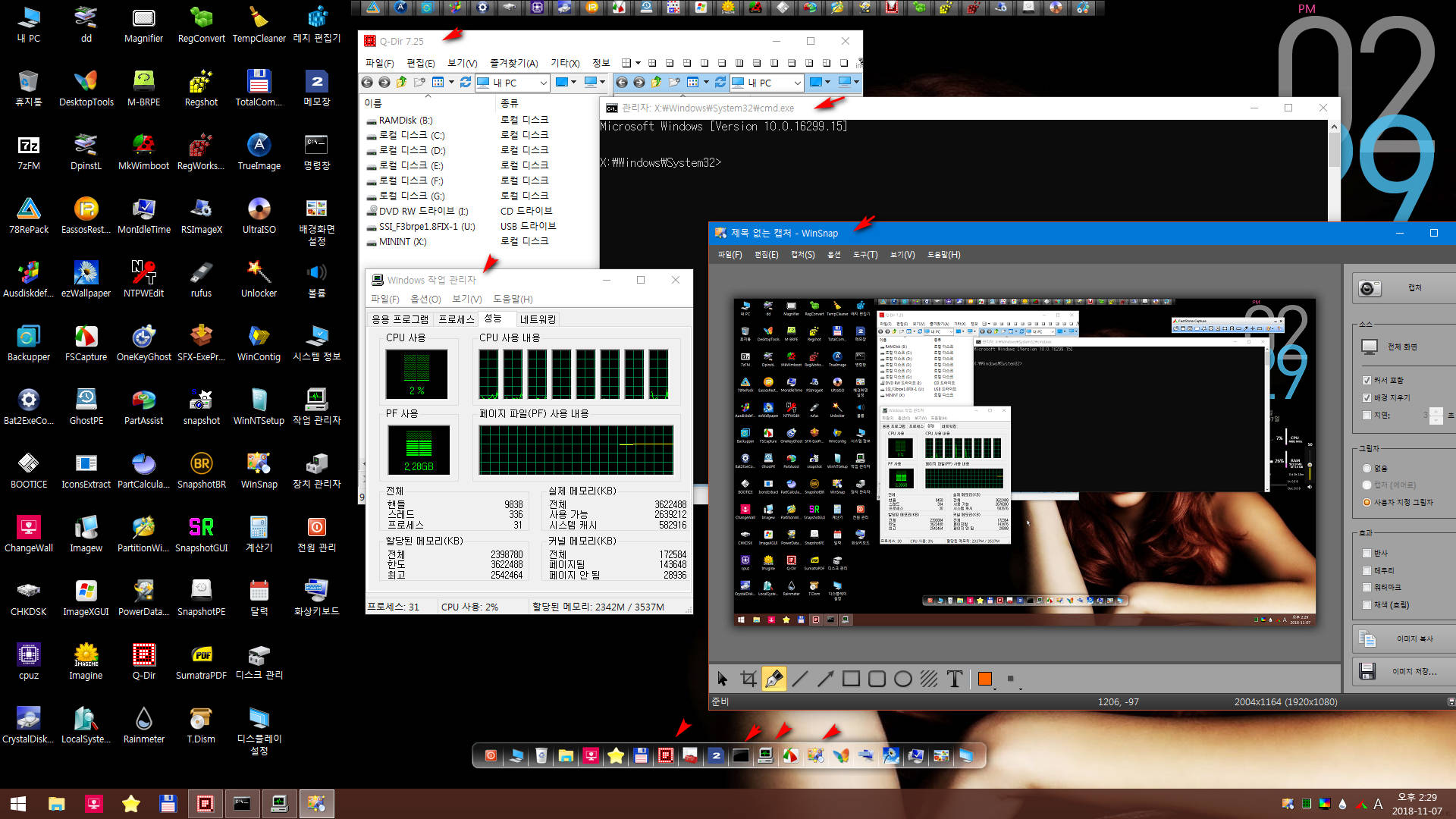Open the 도구(T) menu in WinSnap
This screenshot has height=819, width=1456.
(x=864, y=255)
